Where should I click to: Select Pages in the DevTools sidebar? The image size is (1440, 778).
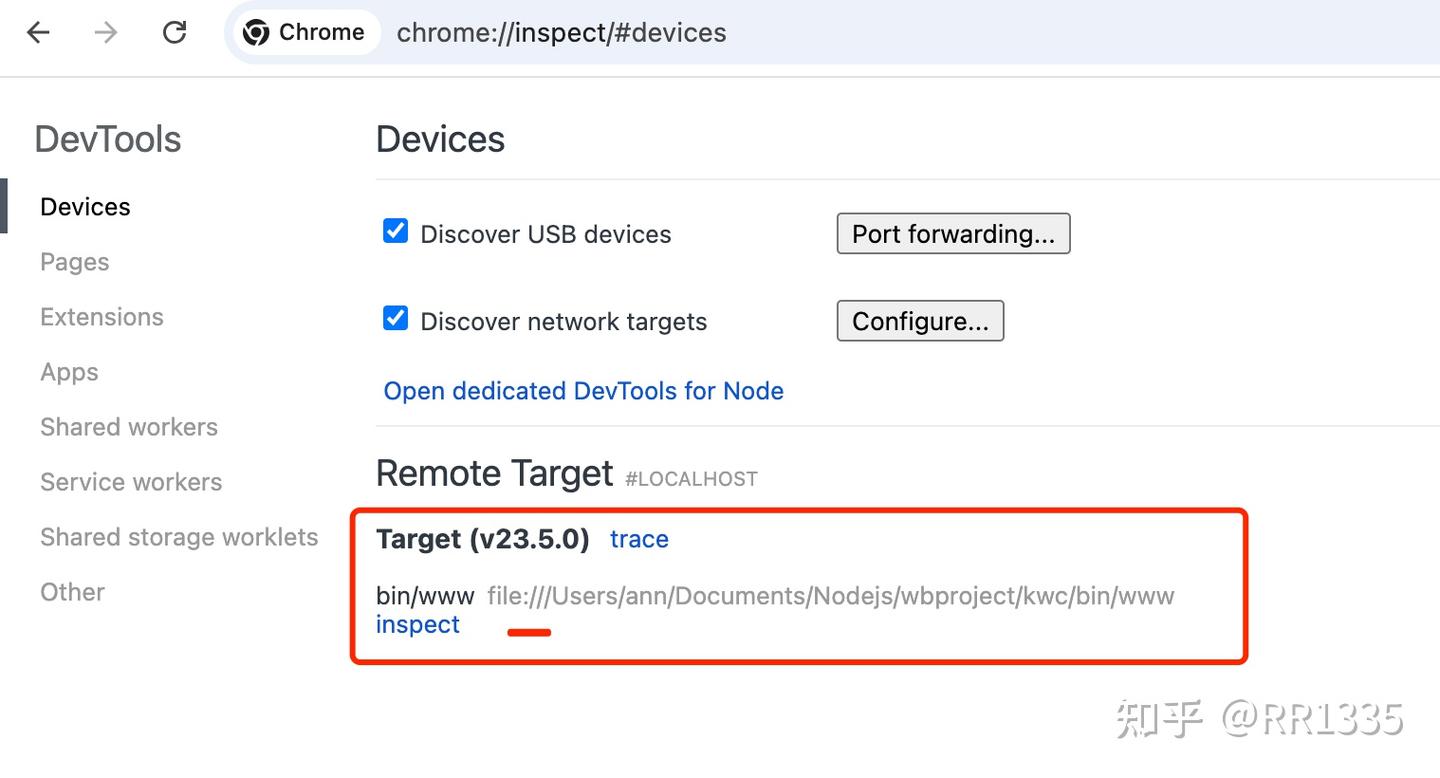coord(74,261)
